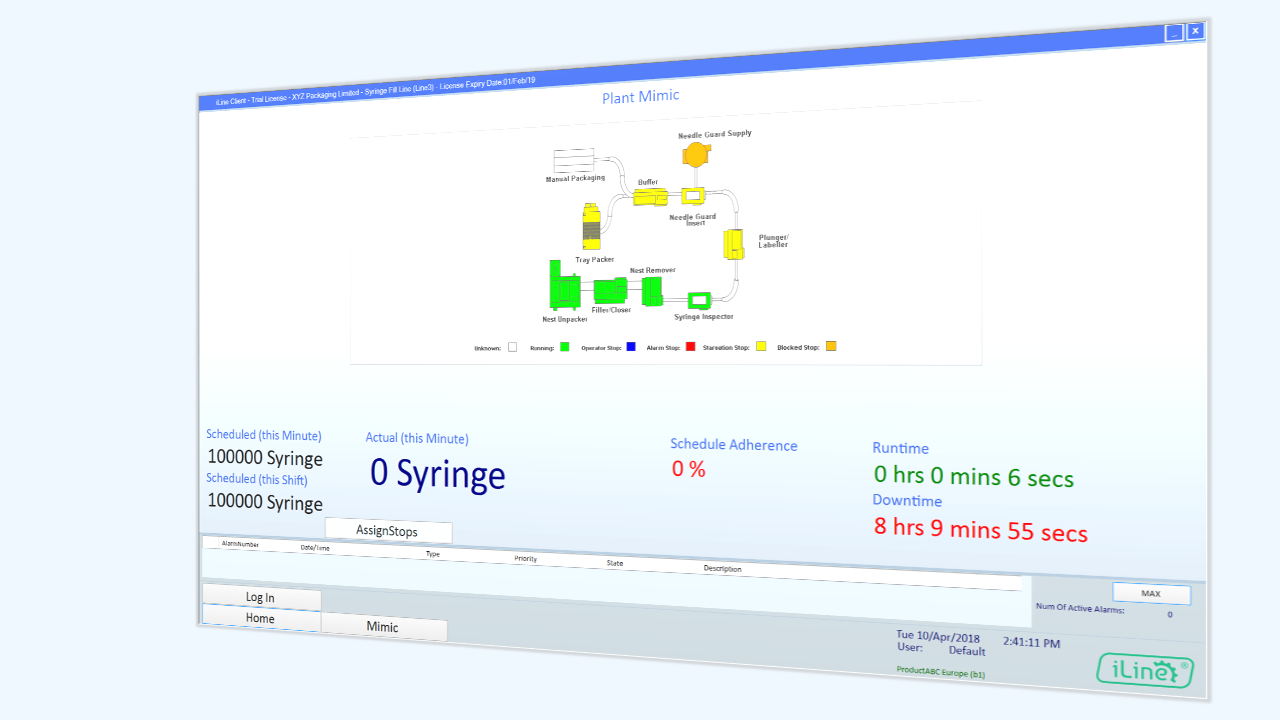The width and height of the screenshot is (1280, 720).
Task: Select the Filler/Closer machine in the mimic
Action: coord(609,290)
